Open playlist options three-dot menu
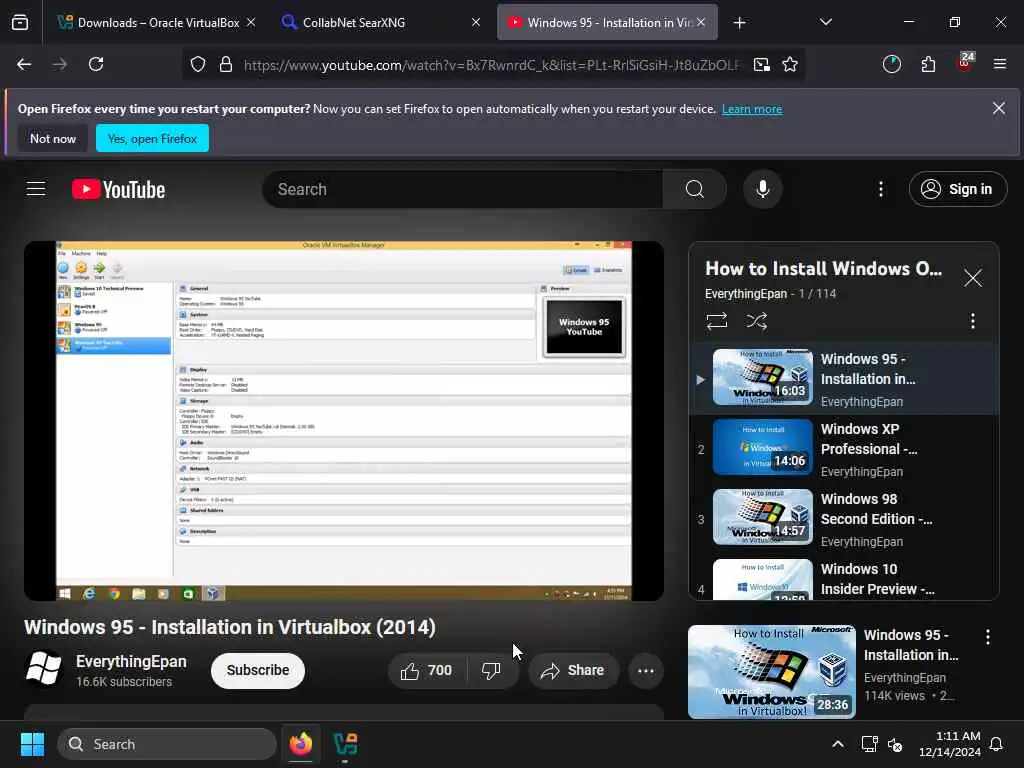1024x768 pixels. tap(972, 321)
